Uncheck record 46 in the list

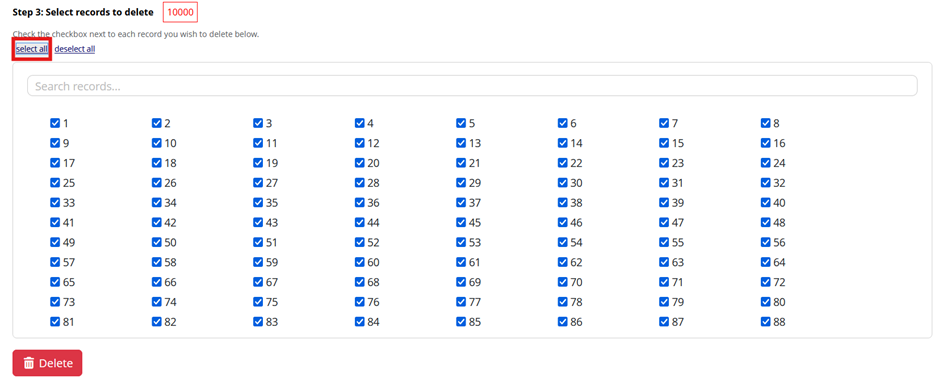[x=562, y=222]
